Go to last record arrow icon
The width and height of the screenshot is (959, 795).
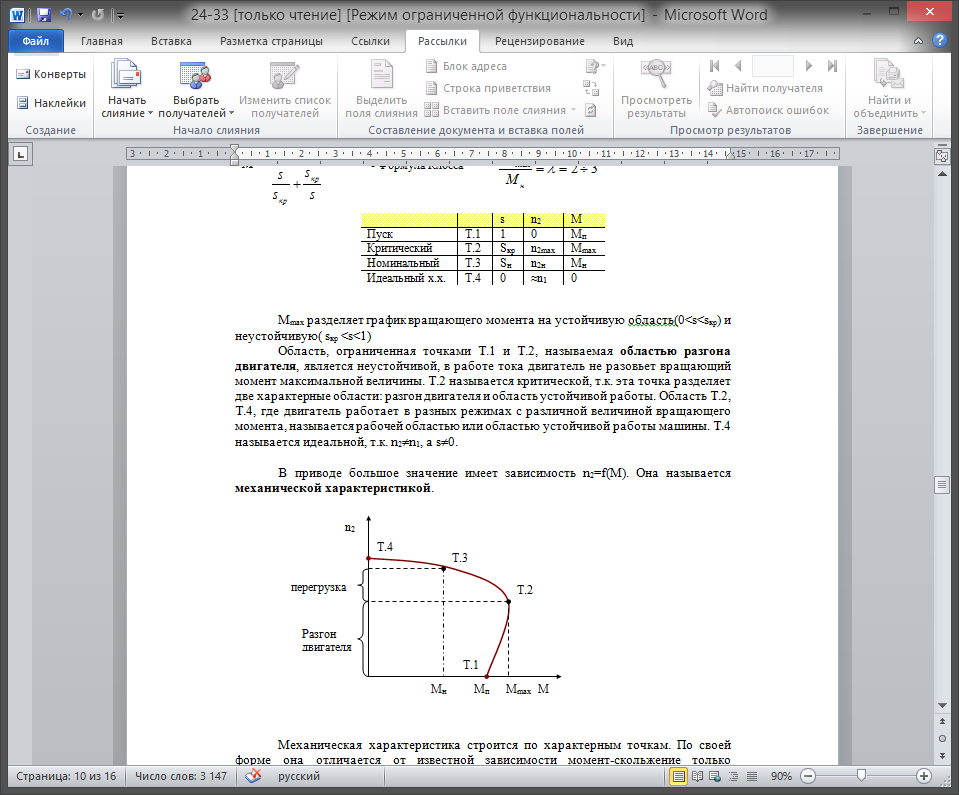coord(832,65)
